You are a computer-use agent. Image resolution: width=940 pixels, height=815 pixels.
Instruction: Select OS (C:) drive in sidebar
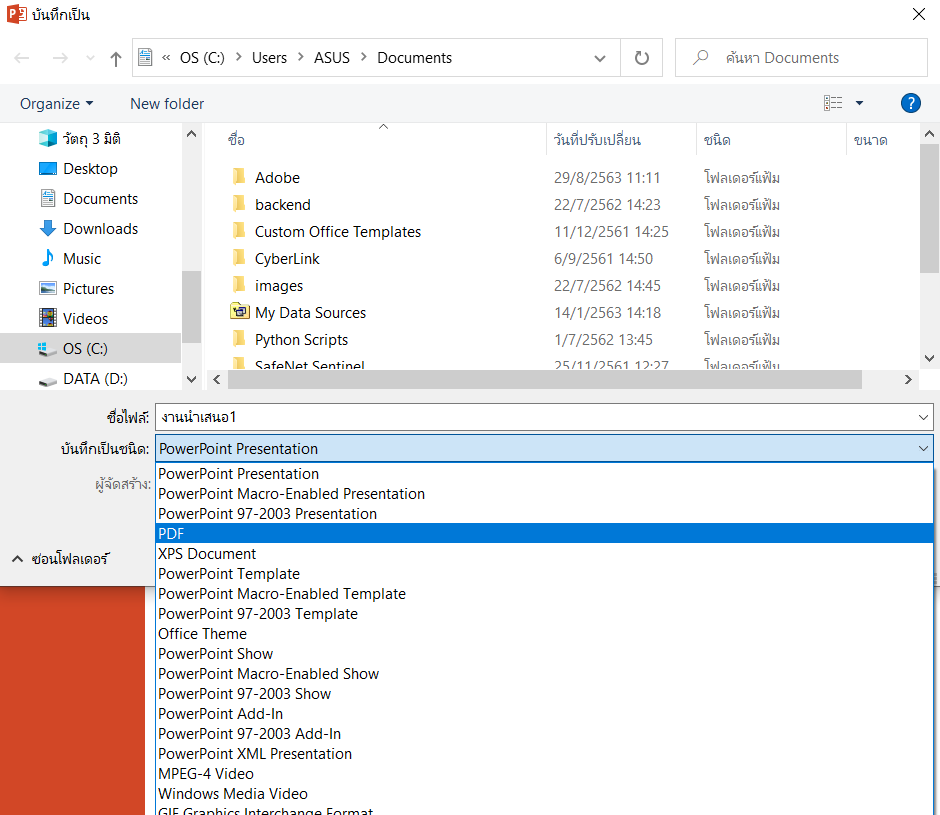coord(90,348)
